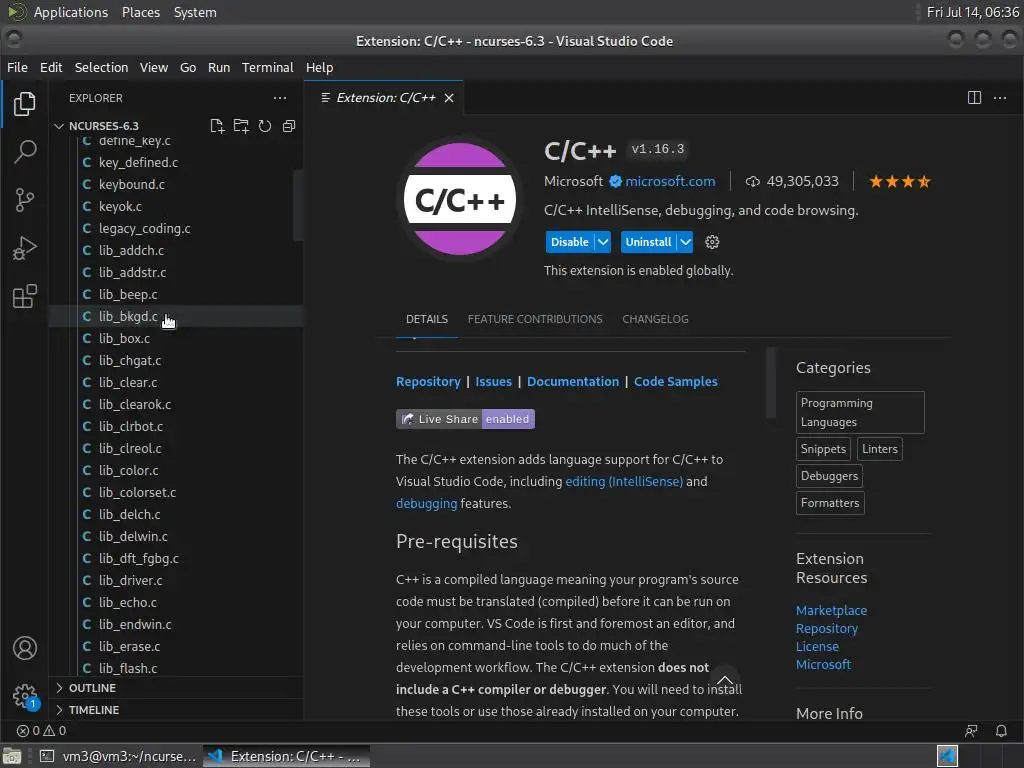Switch to the FEATURE CONTRIBUTIONS tab
Image resolution: width=1024 pixels, height=768 pixels.
tap(535, 319)
